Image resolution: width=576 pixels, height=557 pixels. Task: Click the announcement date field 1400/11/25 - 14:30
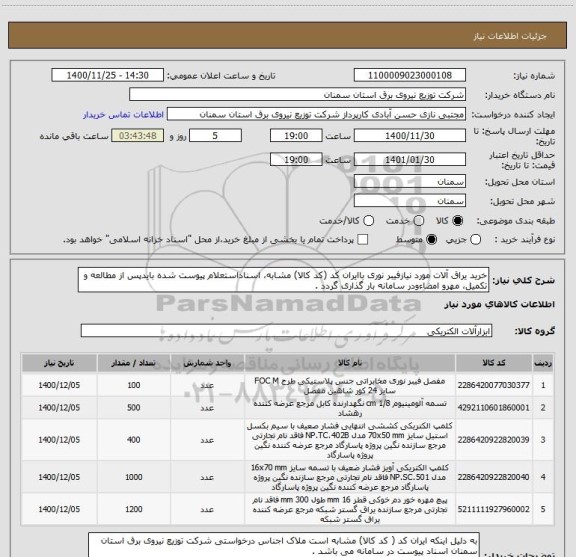(108, 75)
